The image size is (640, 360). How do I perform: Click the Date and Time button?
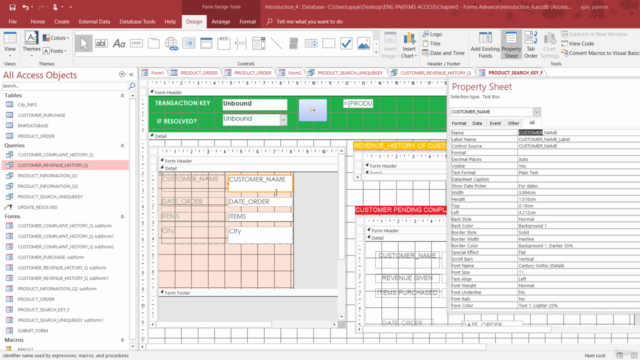pos(443,53)
